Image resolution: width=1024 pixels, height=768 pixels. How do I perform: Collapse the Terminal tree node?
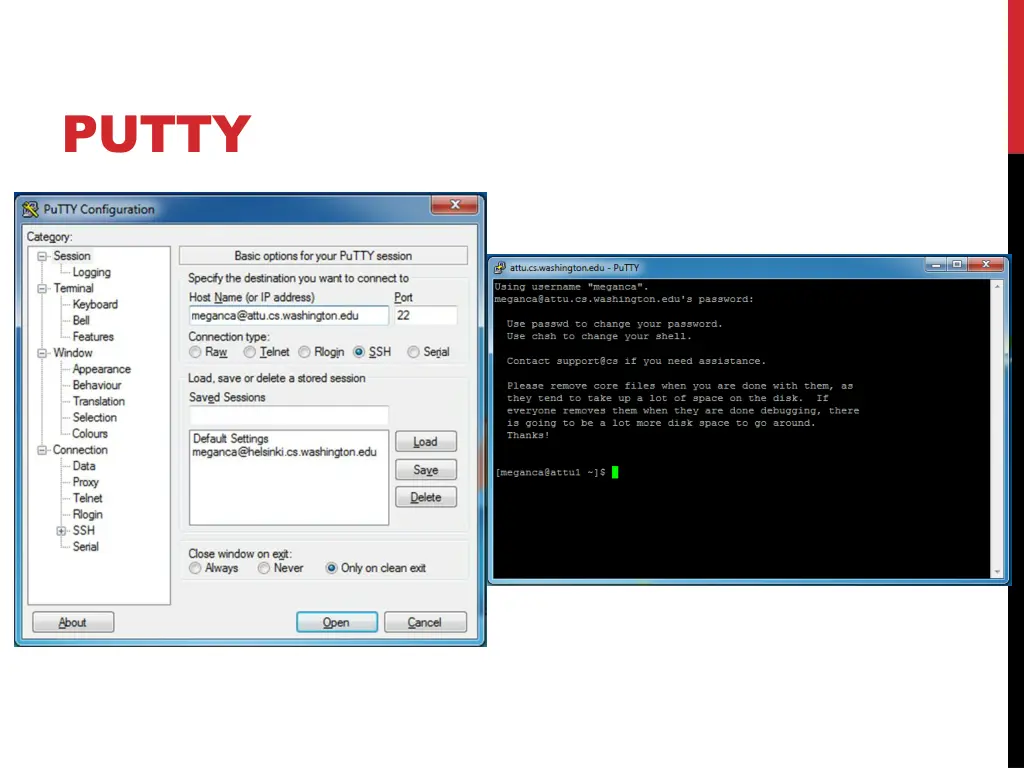(42, 289)
